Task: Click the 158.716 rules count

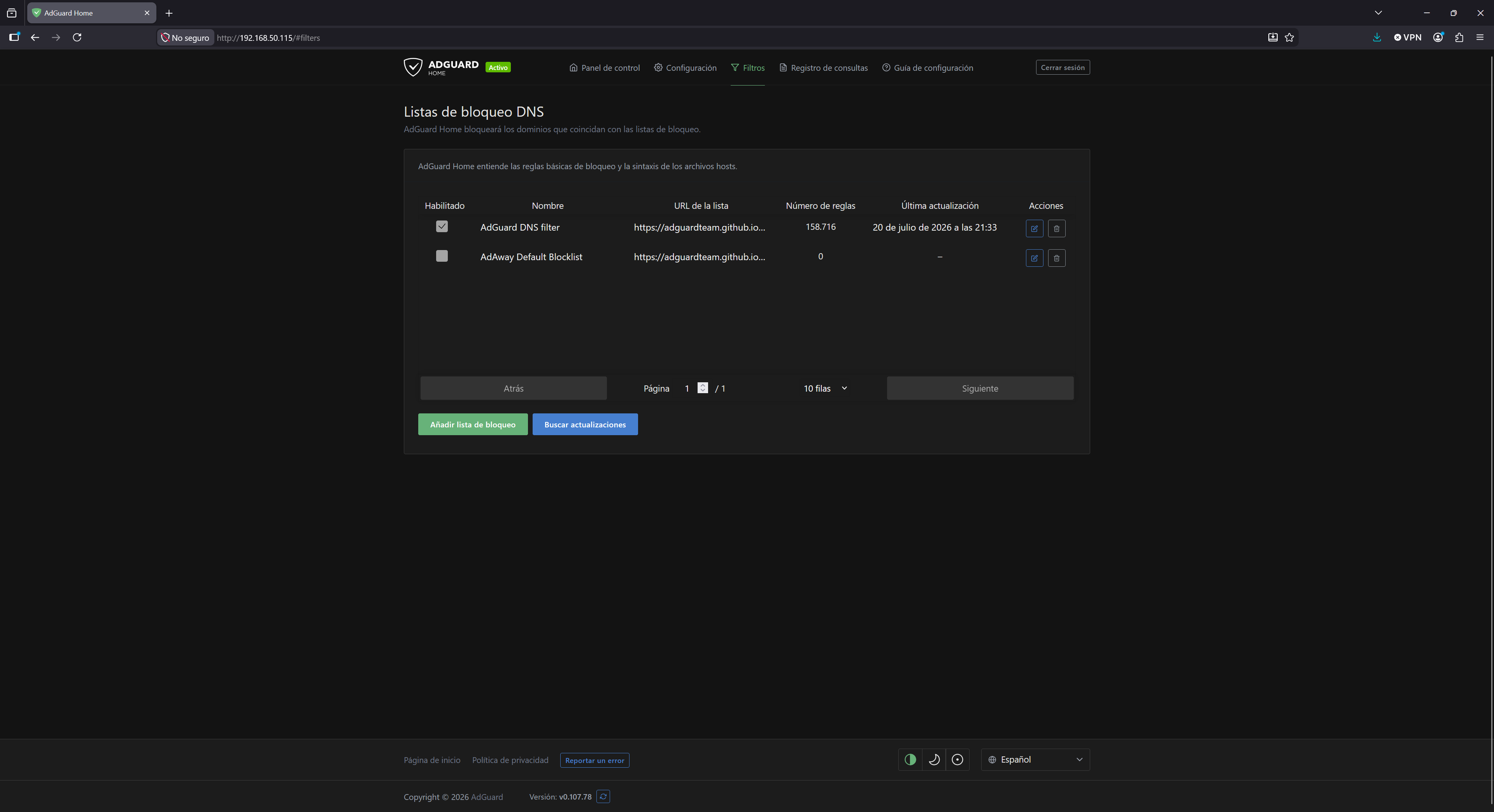Action: pos(820,227)
